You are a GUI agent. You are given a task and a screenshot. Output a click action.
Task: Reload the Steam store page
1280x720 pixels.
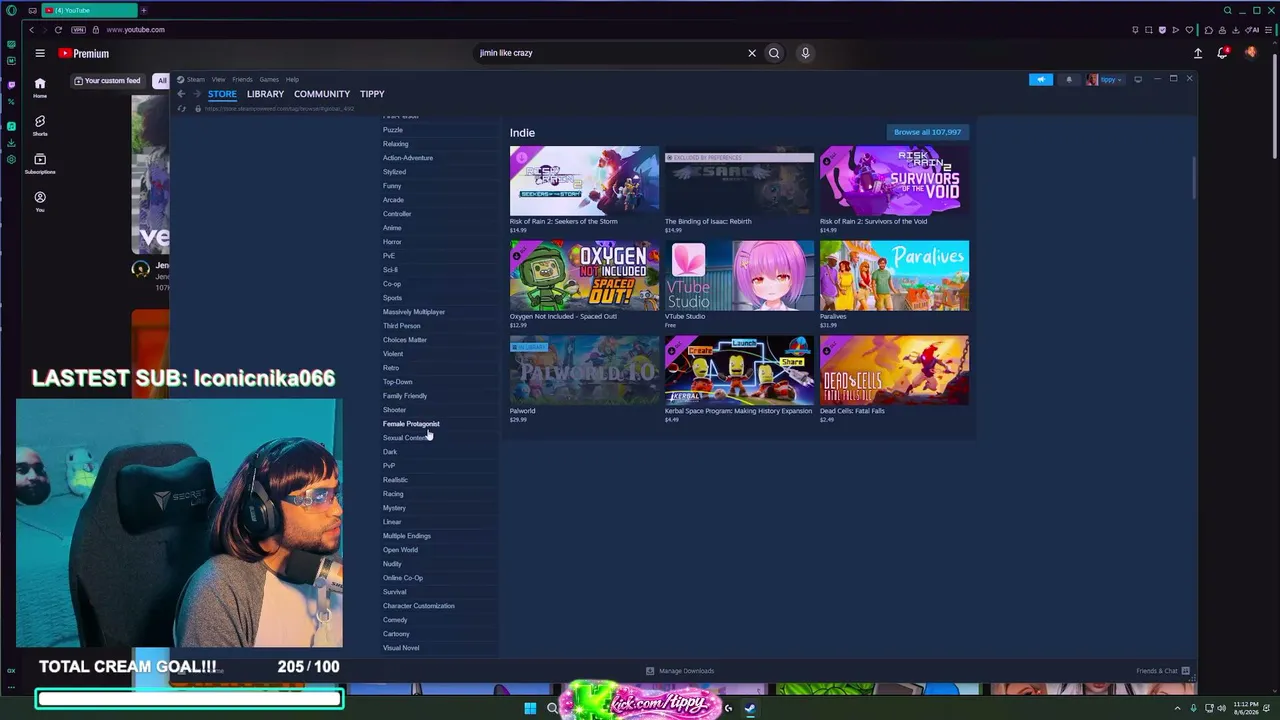(x=181, y=108)
